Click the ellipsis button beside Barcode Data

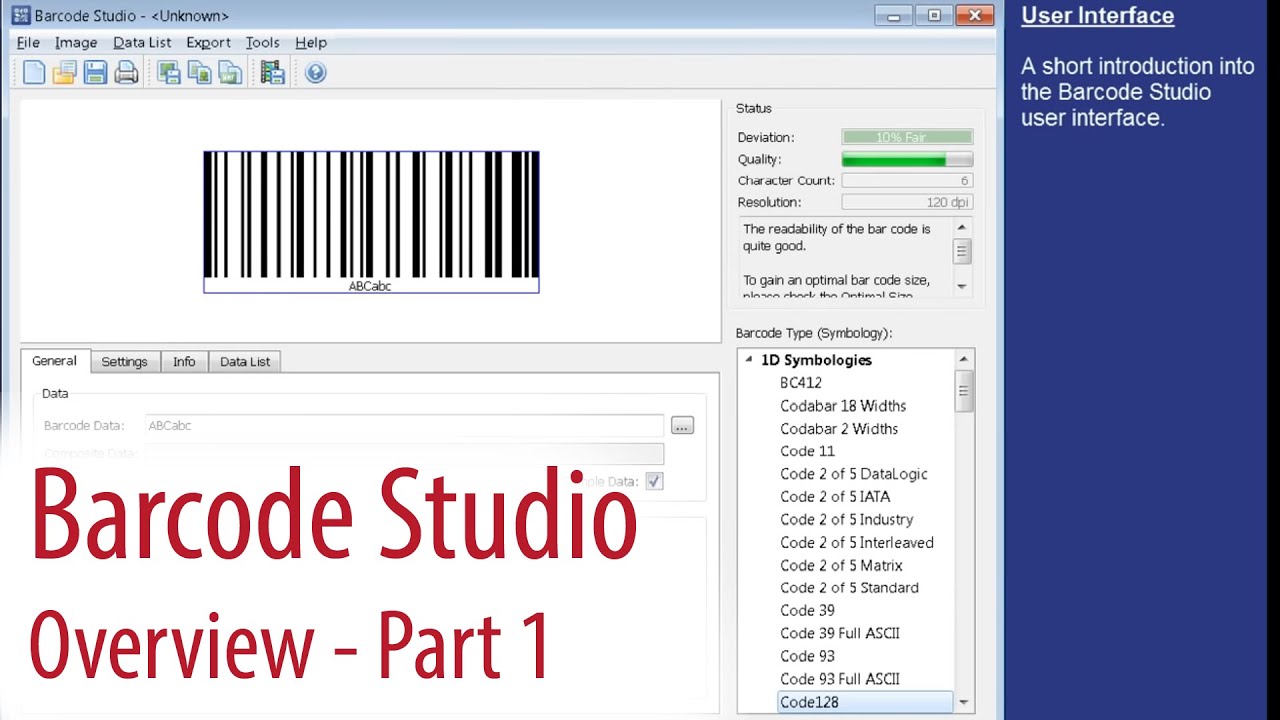pos(682,426)
